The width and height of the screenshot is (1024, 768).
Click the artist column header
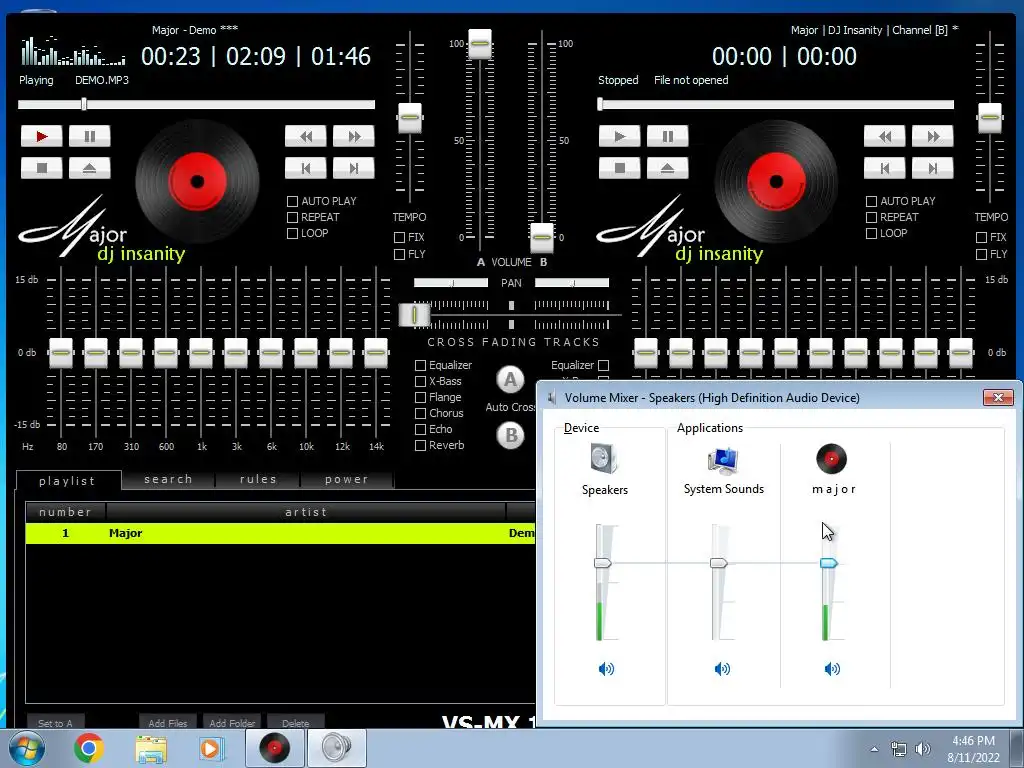(306, 512)
